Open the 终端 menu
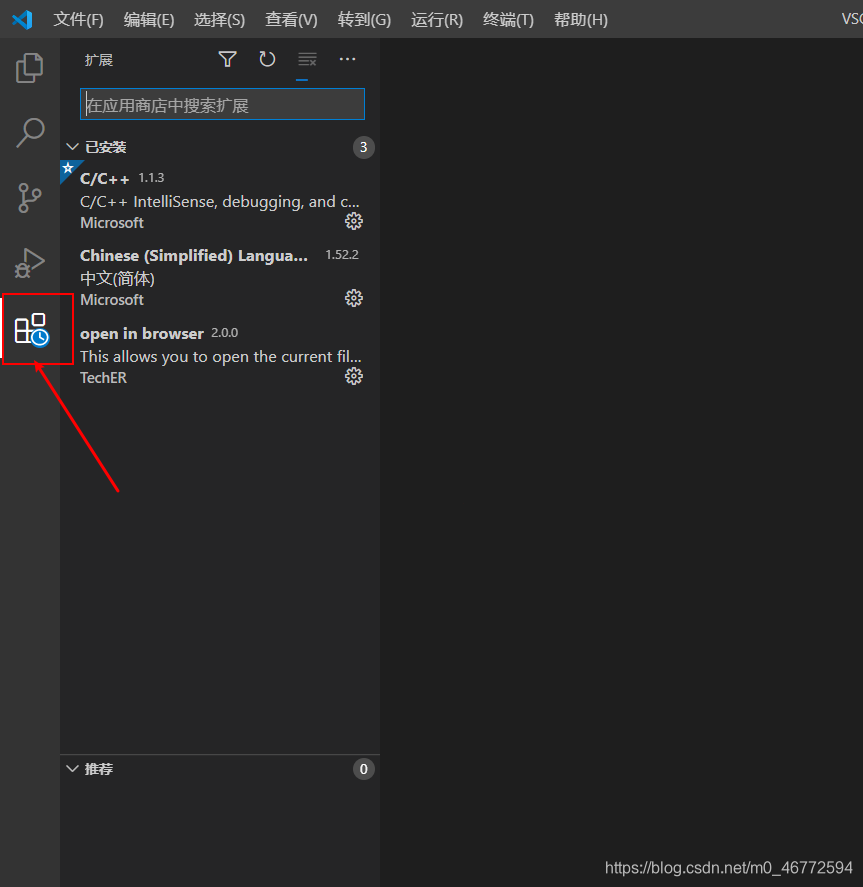The image size is (863, 887). tap(507, 19)
